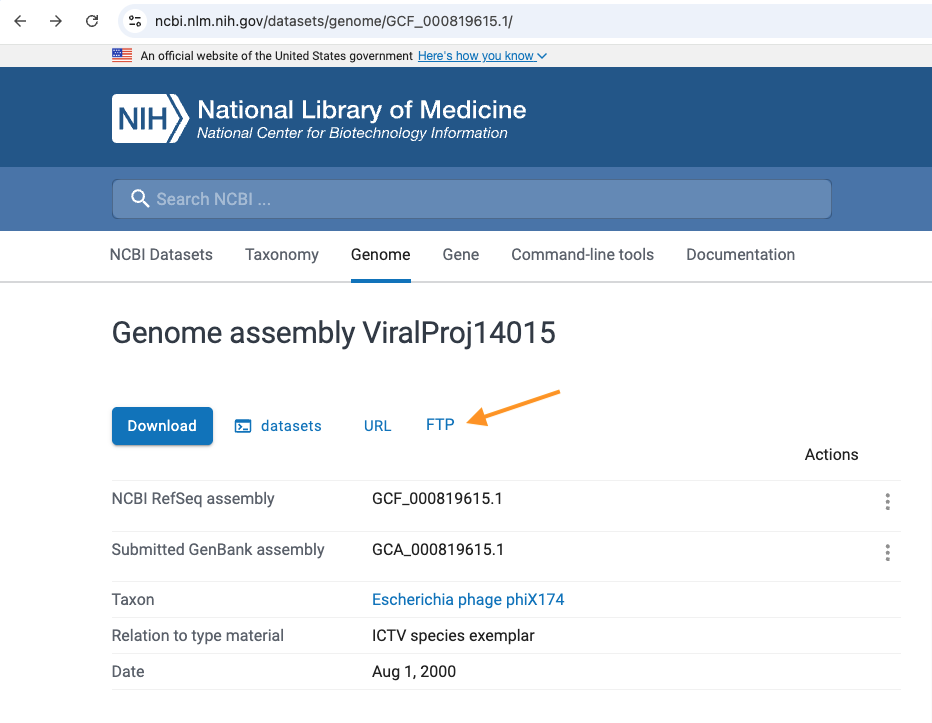The image size is (932, 723).
Task: Click the magnifier search icon
Action: coord(140,199)
